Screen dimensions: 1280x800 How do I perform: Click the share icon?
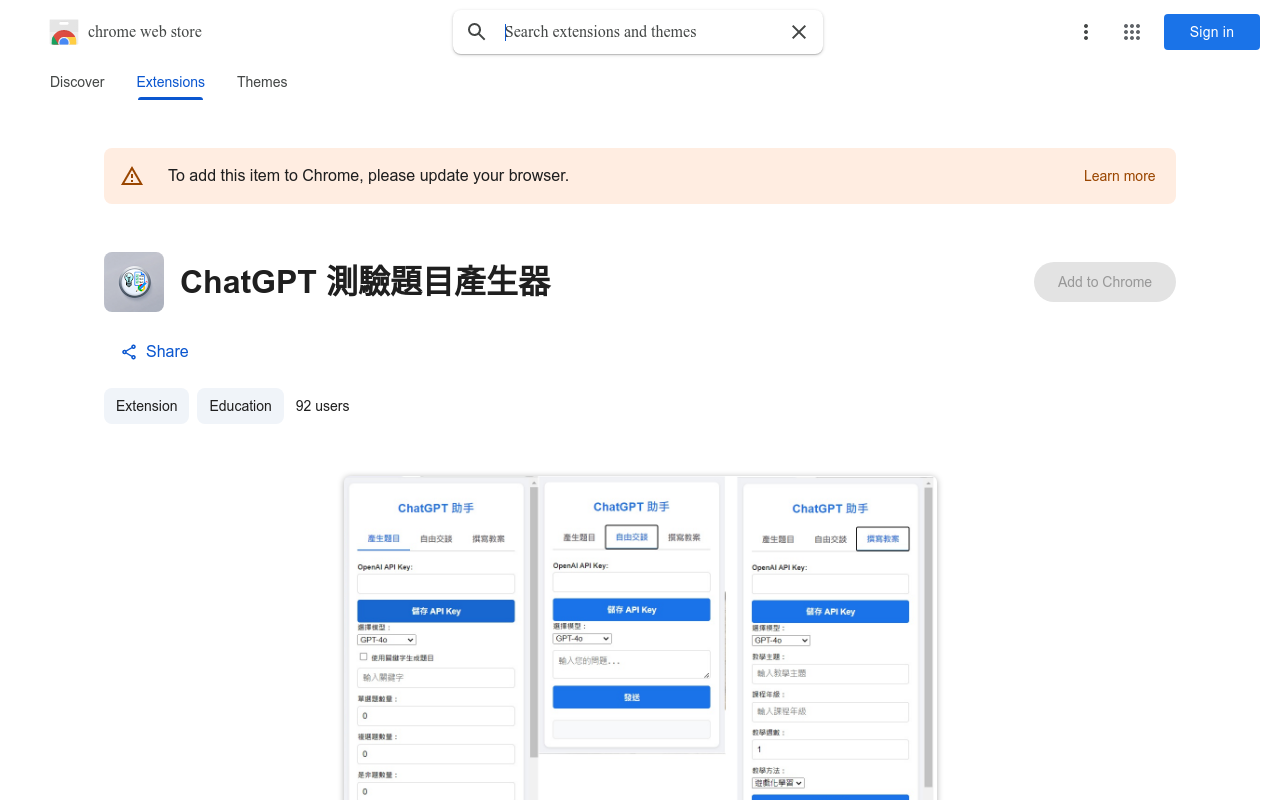coord(129,352)
